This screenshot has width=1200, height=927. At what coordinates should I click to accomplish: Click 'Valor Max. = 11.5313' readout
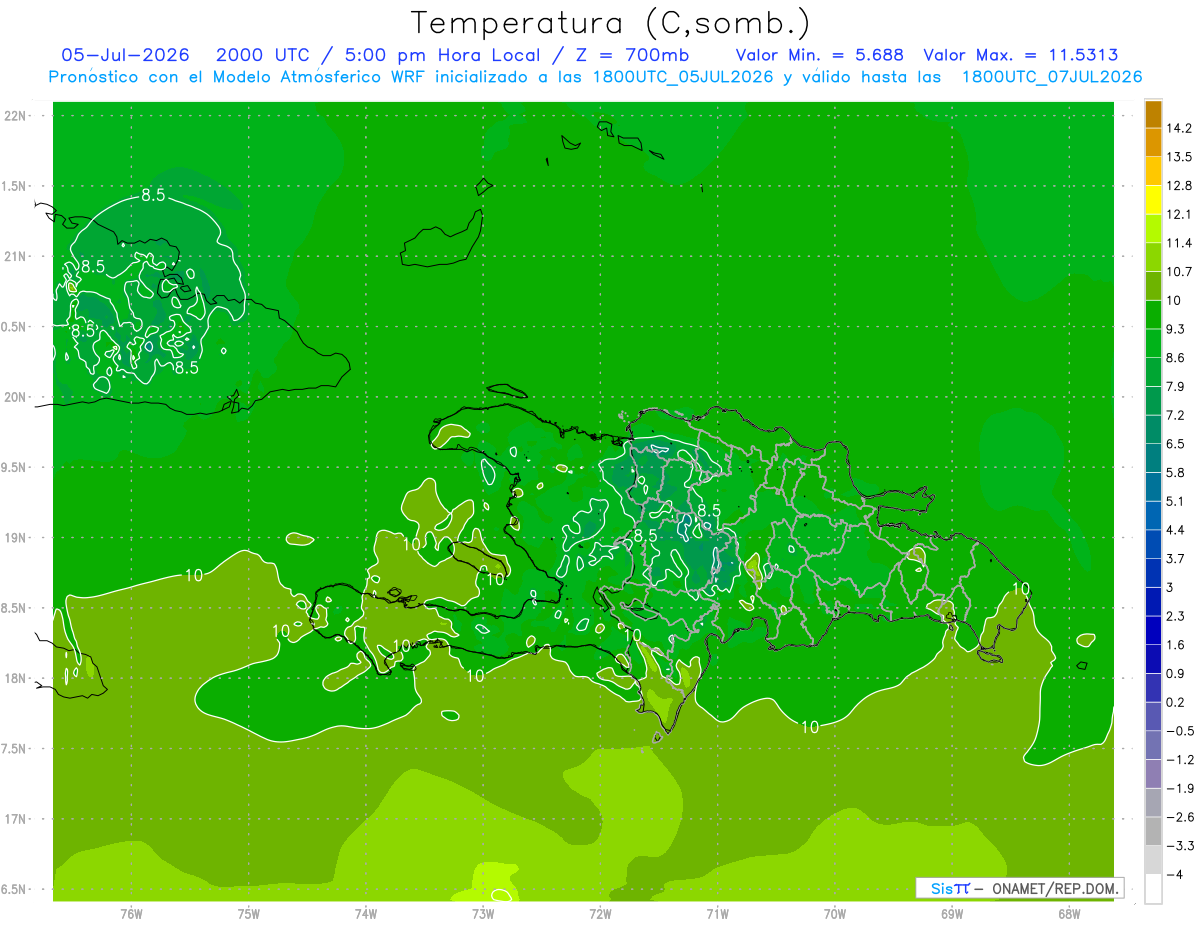pos(1020,55)
